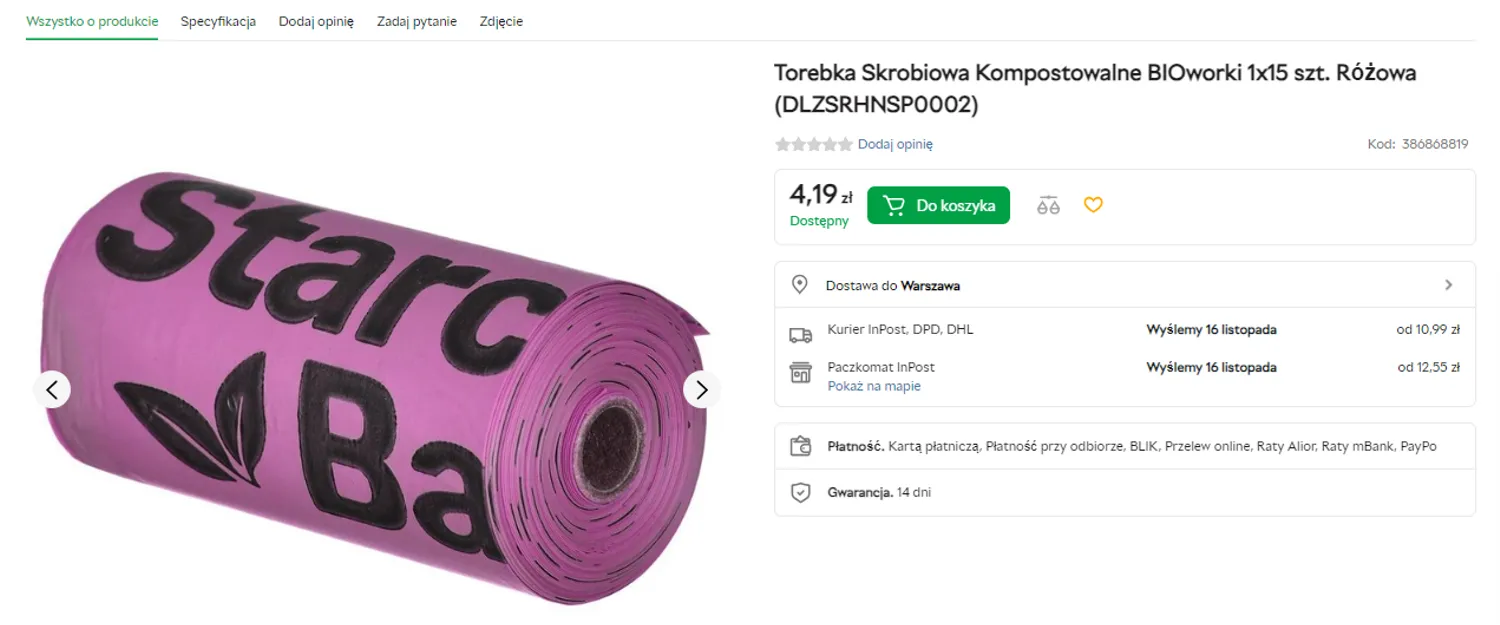Open the Zadaj pytanie tab
The image size is (1500, 625).
coord(417,21)
